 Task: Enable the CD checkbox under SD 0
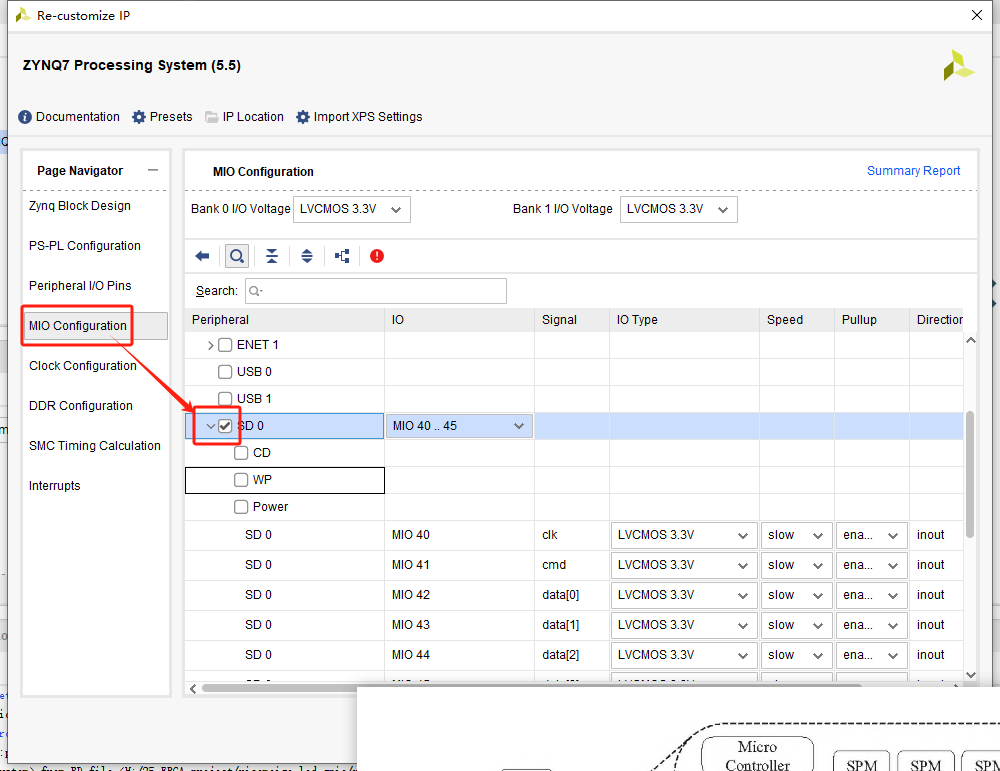tap(241, 453)
